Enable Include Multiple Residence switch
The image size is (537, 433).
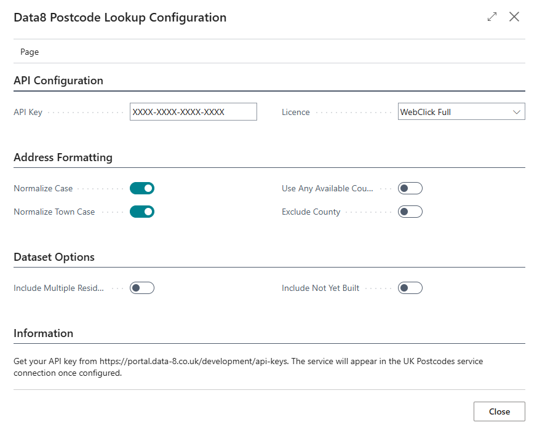pos(142,288)
